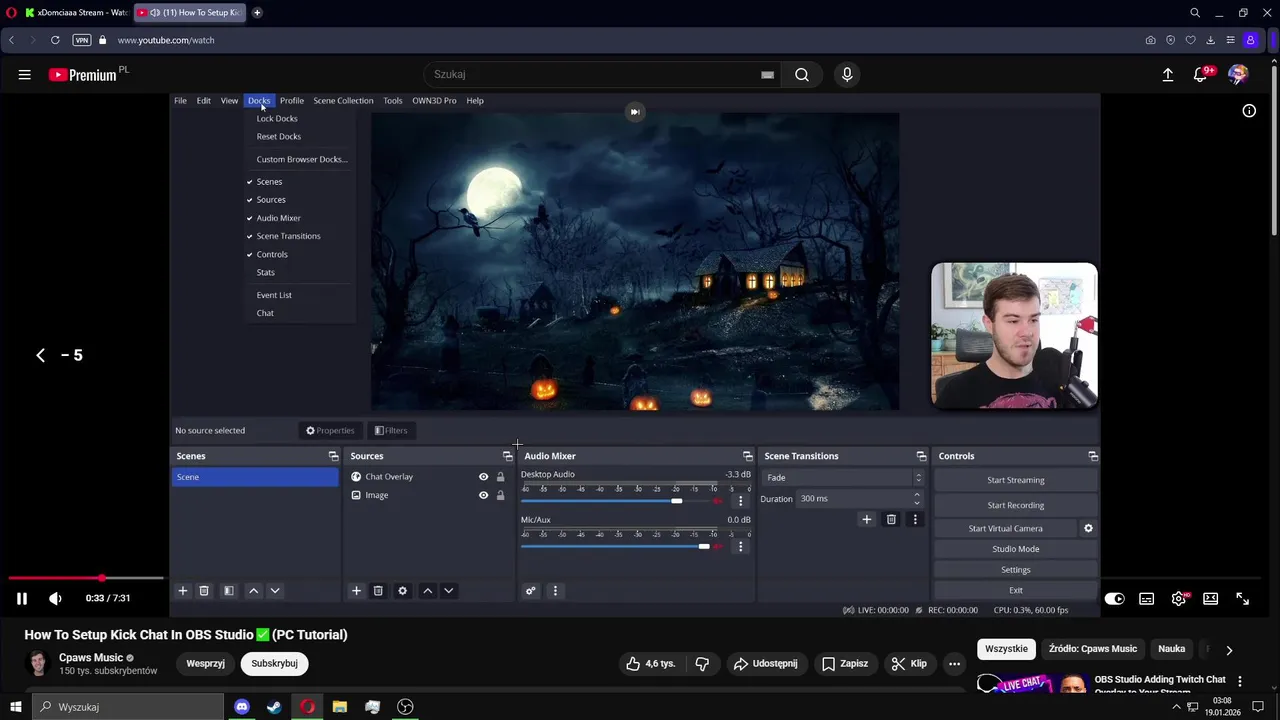Undock the Audio Mixer panel
1280x720 pixels.
click(747, 456)
